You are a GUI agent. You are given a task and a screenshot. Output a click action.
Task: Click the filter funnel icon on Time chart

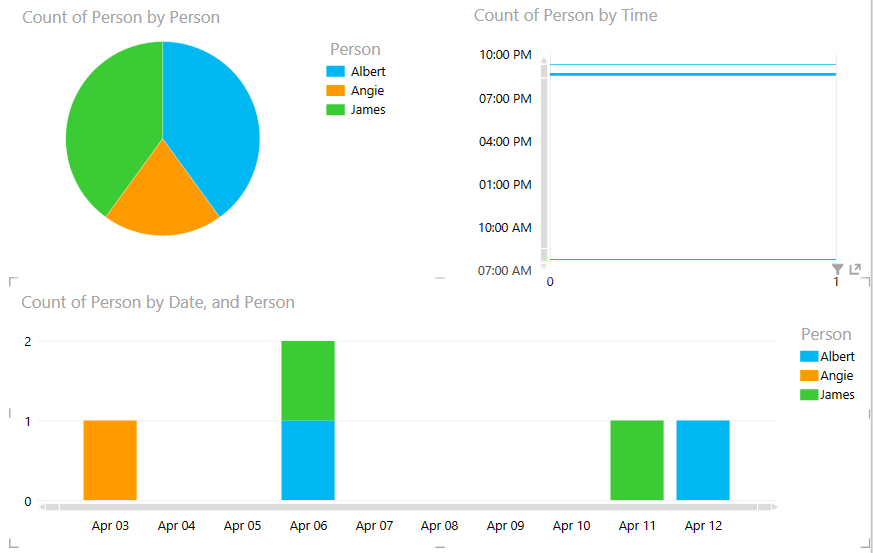click(837, 269)
